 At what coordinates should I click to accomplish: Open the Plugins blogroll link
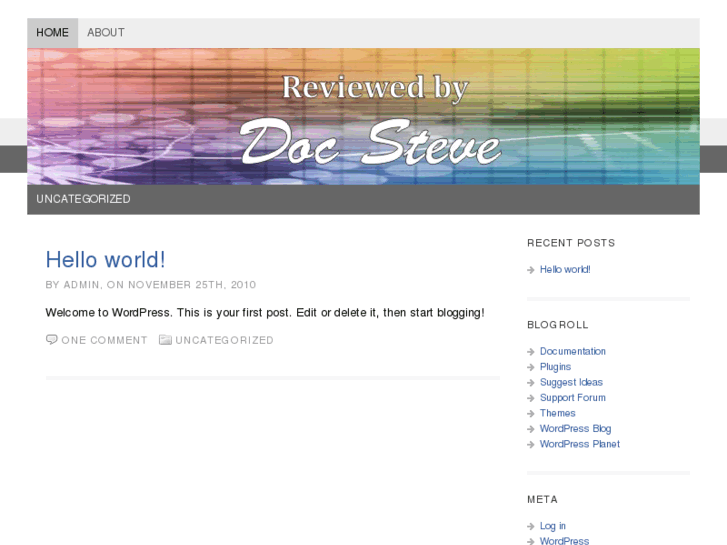[555, 367]
